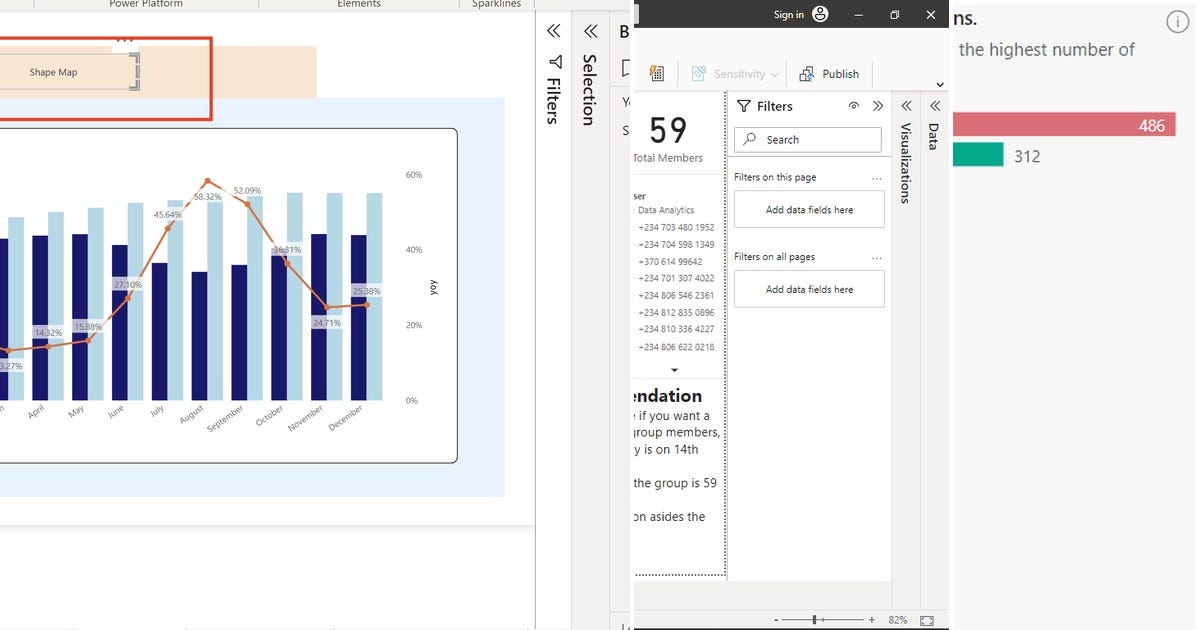This screenshot has height=630, width=1200.
Task: Expand the Data pane
Action: pos(935,106)
